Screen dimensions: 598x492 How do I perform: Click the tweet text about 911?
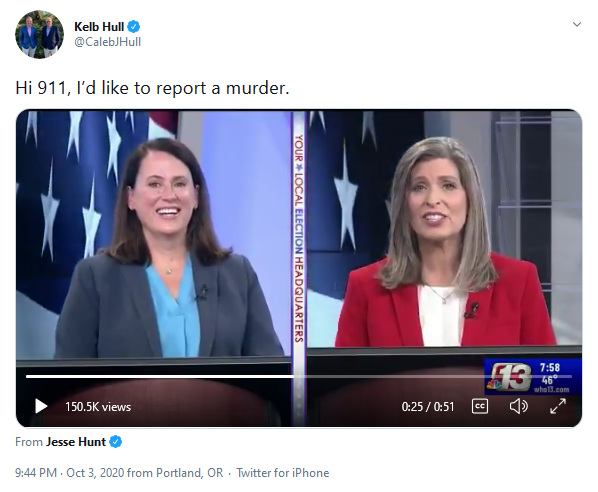[x=152, y=88]
